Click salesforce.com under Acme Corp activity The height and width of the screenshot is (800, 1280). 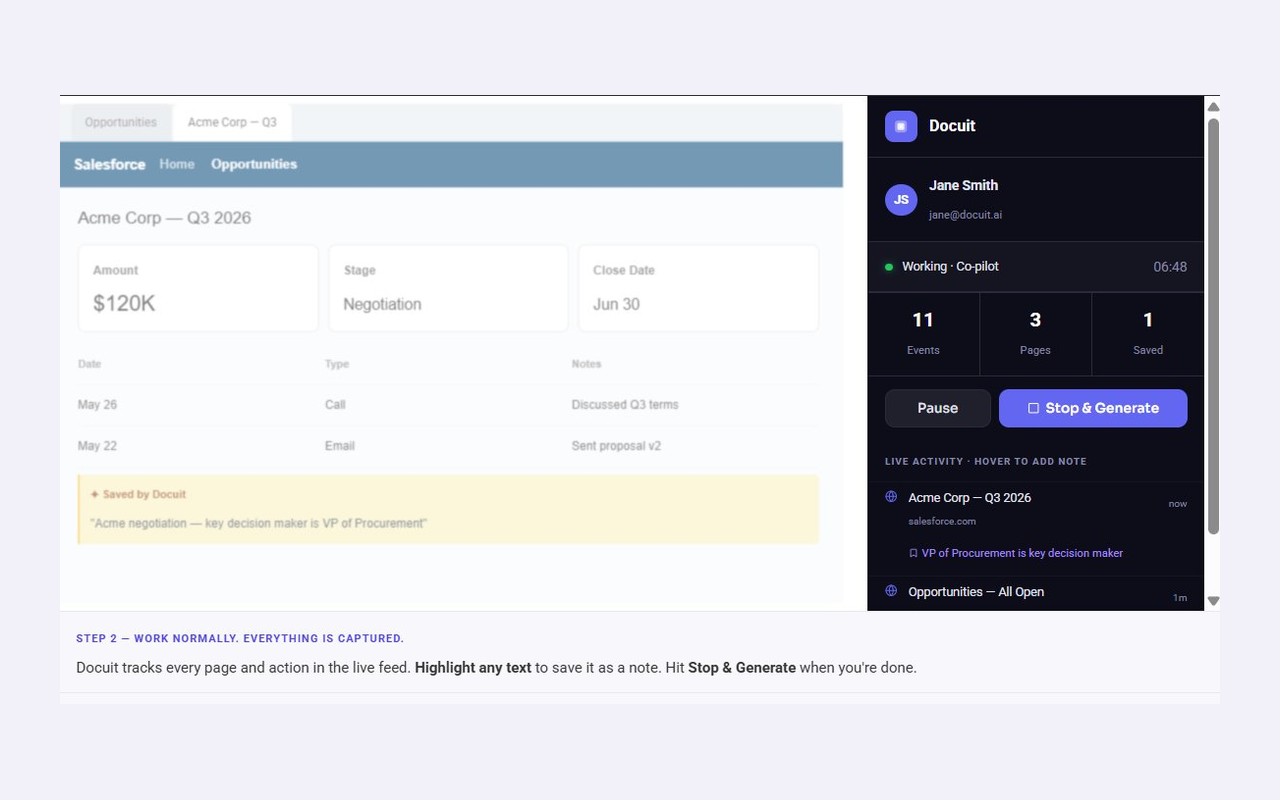(x=942, y=521)
